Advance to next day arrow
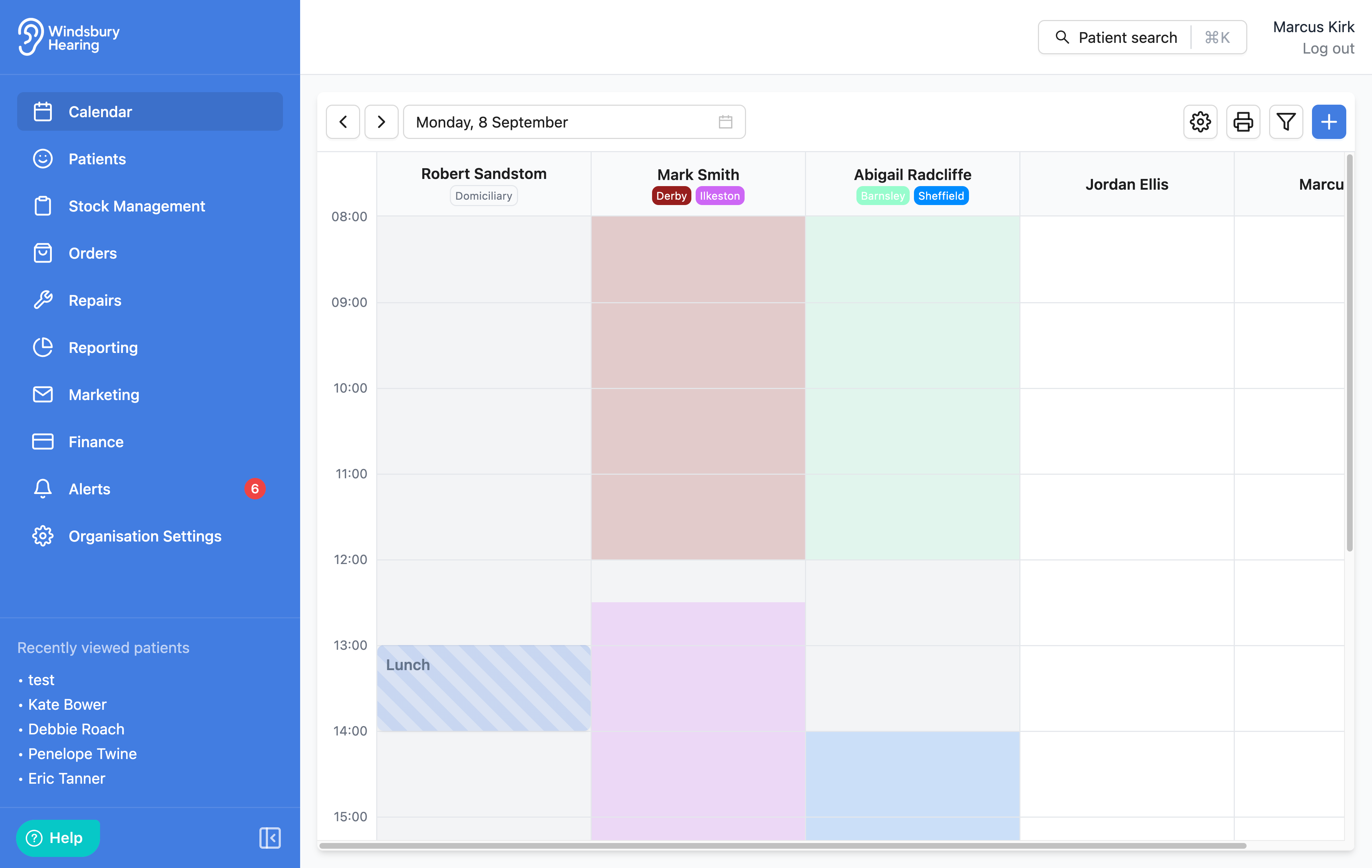 click(381, 122)
